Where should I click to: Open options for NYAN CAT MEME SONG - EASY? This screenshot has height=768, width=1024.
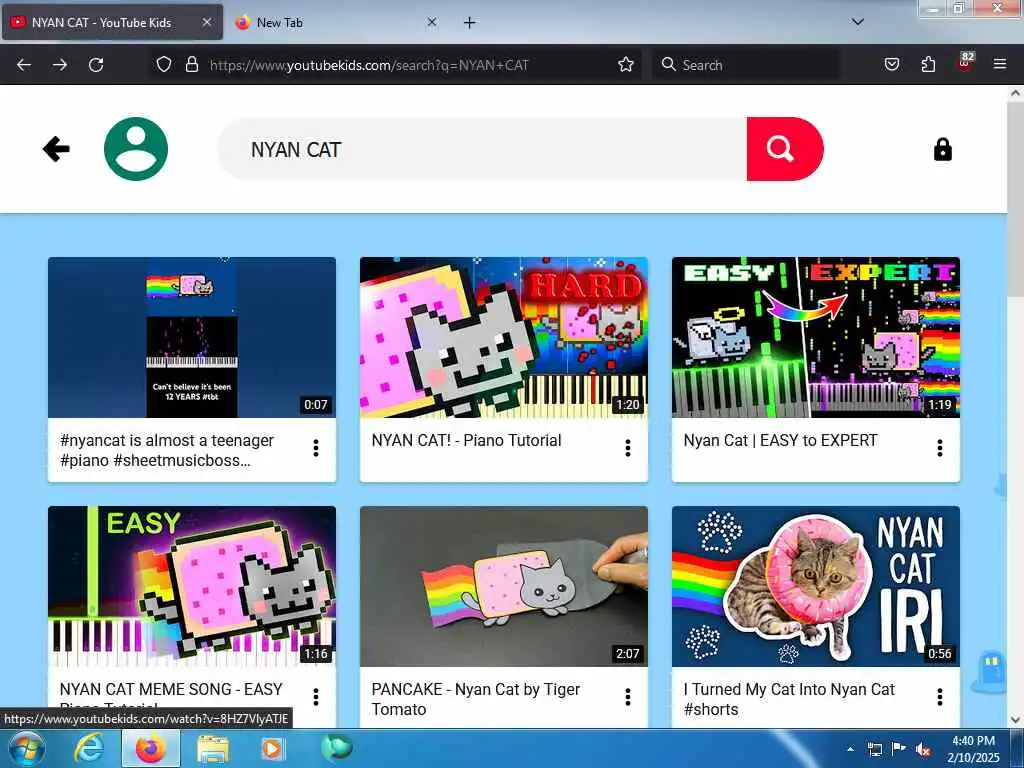pyautogui.click(x=315, y=697)
